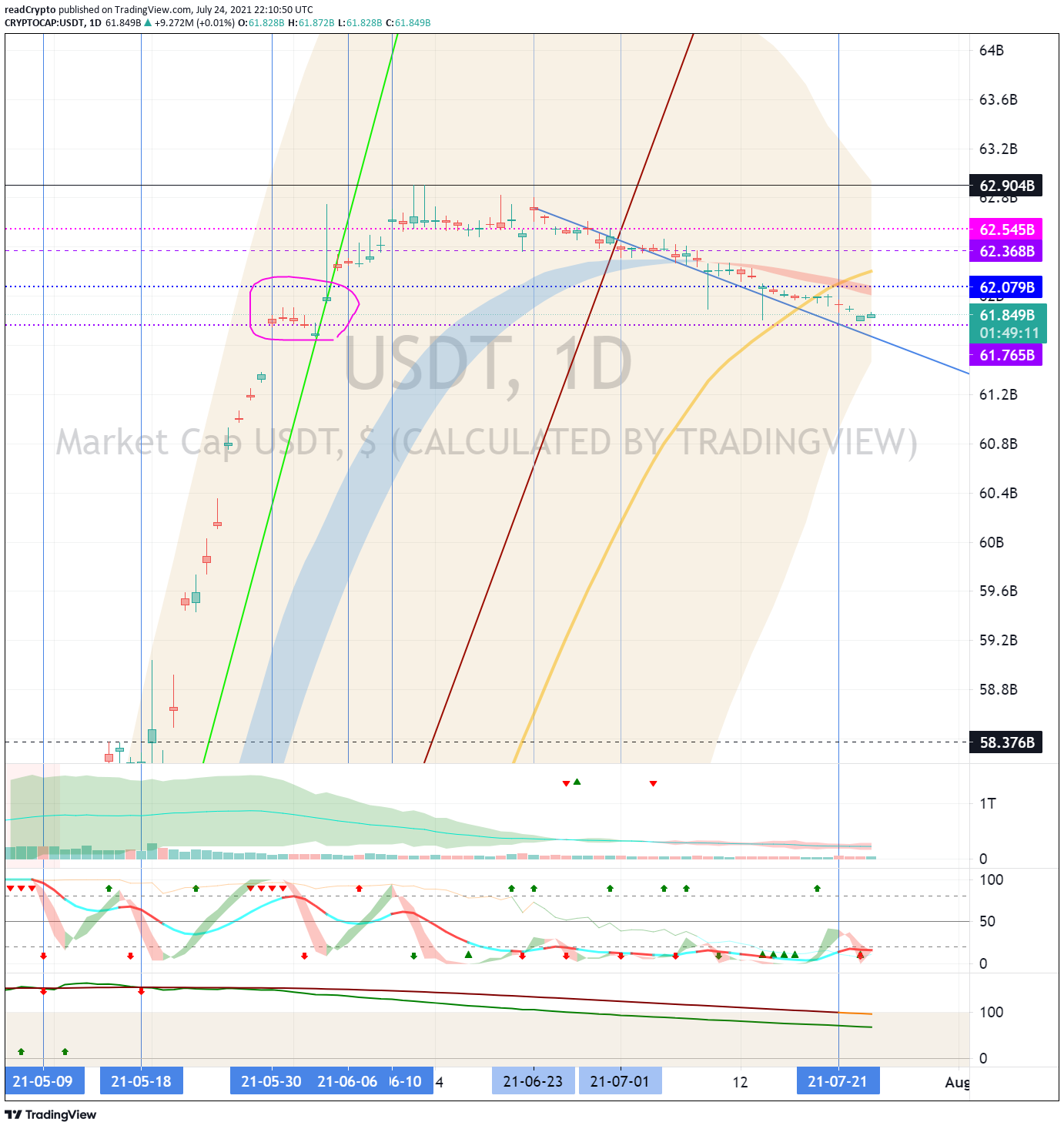Click the 63.2B price axis tick
Screen dimensions: 1064x1129
tap(999, 149)
